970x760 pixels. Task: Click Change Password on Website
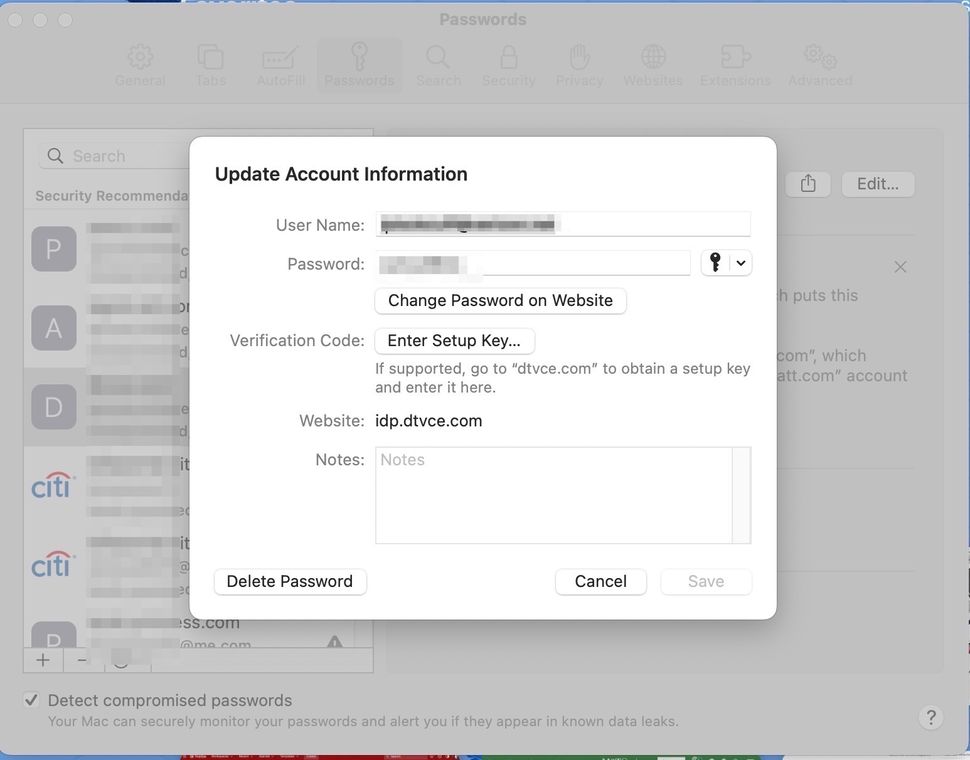tap(499, 300)
